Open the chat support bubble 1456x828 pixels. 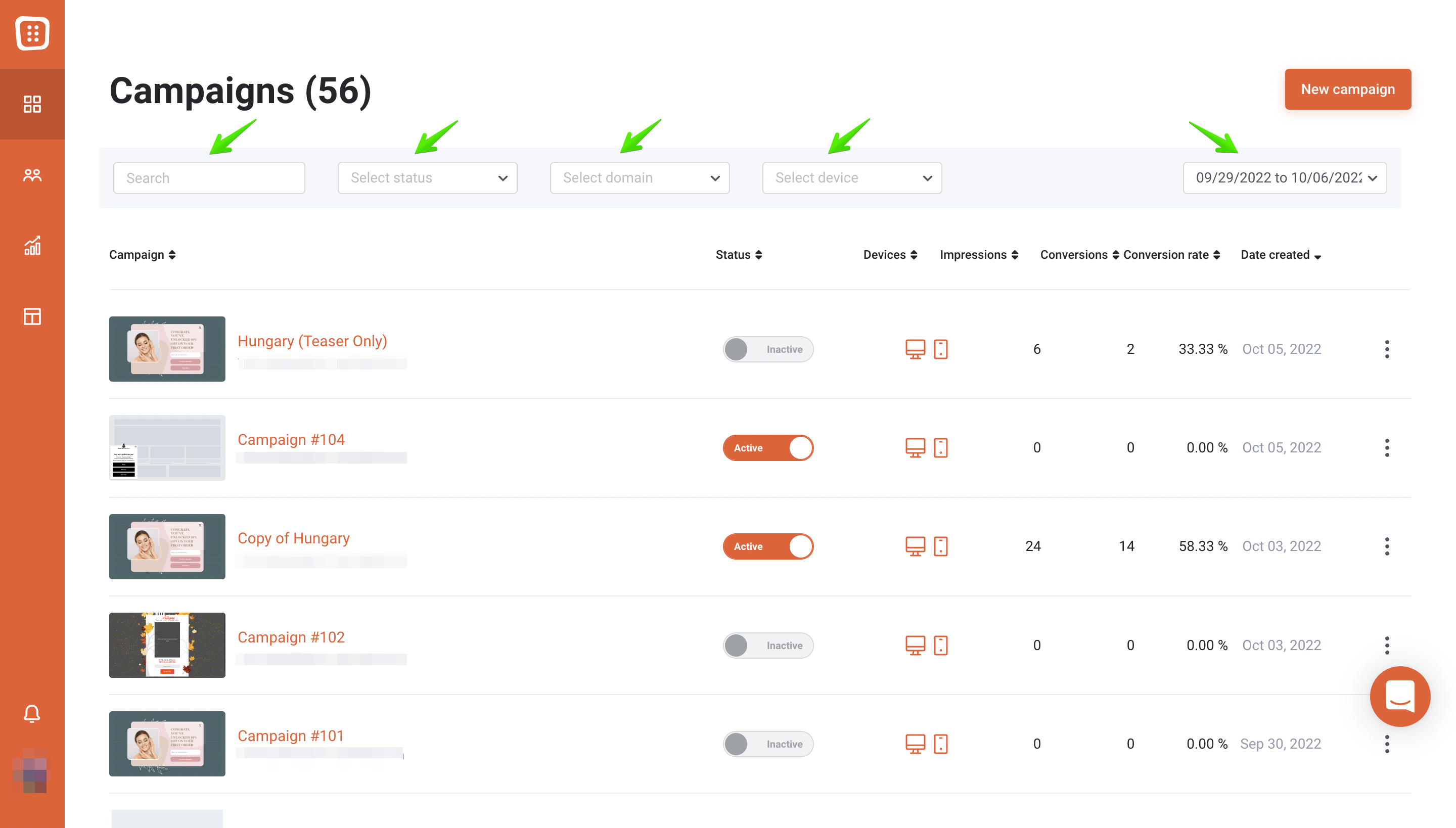click(x=1399, y=696)
